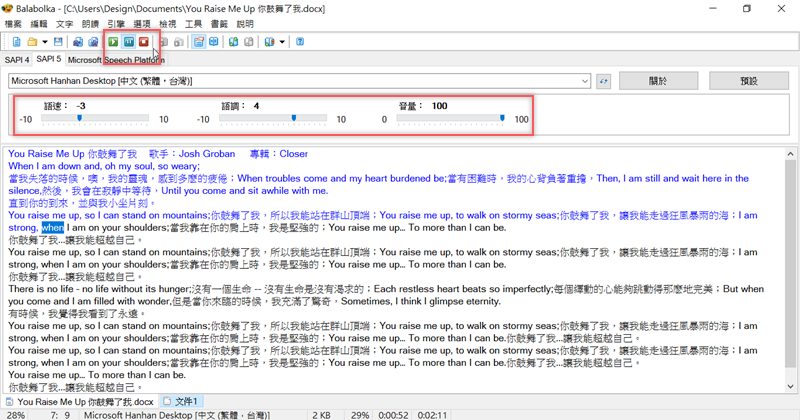The height and width of the screenshot is (420, 800).
Task: Click the 音量 volume slider handle
Action: (502, 118)
